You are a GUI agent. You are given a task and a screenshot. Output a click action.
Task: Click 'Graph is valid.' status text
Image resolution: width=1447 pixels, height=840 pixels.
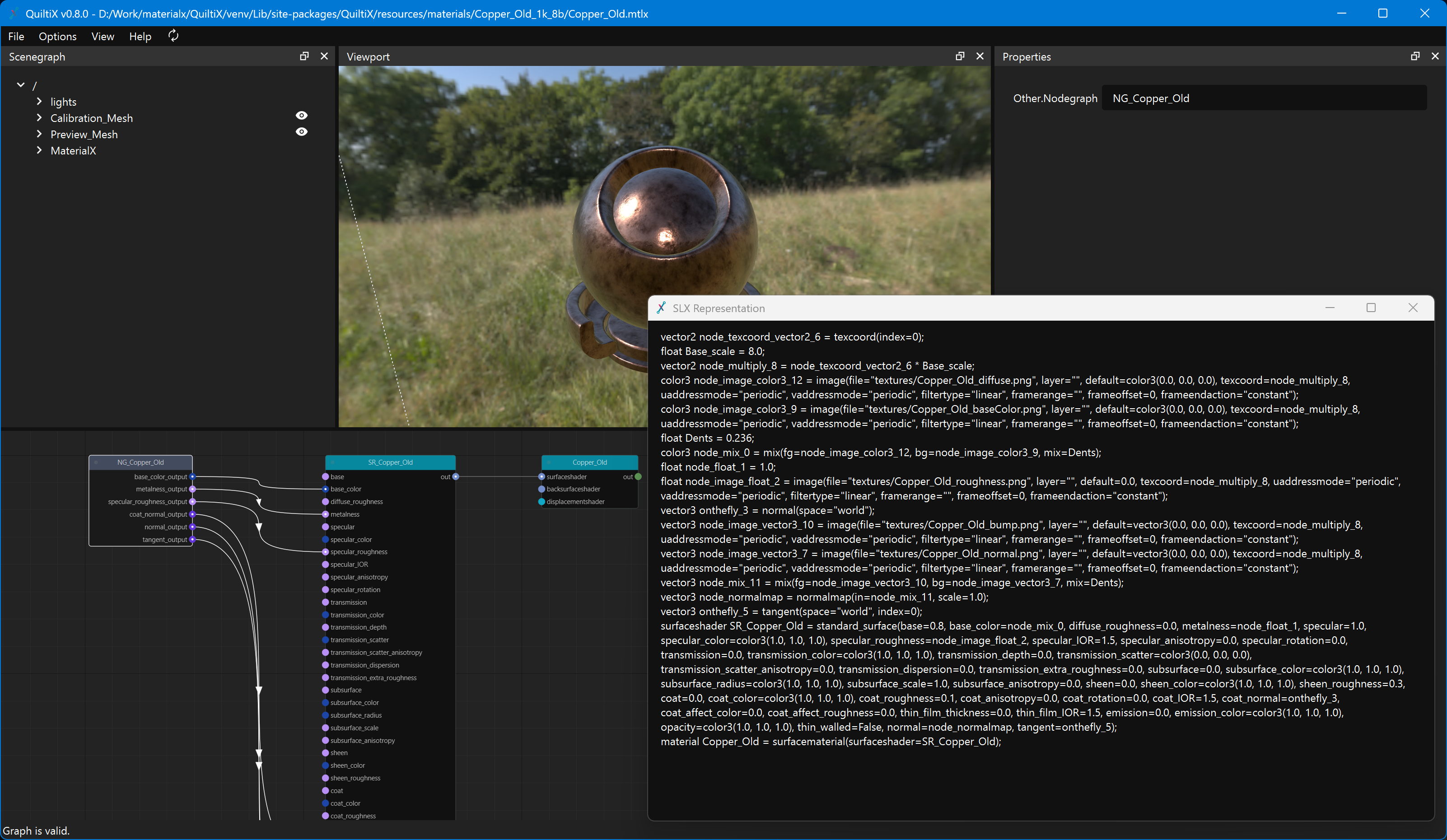pos(36,831)
